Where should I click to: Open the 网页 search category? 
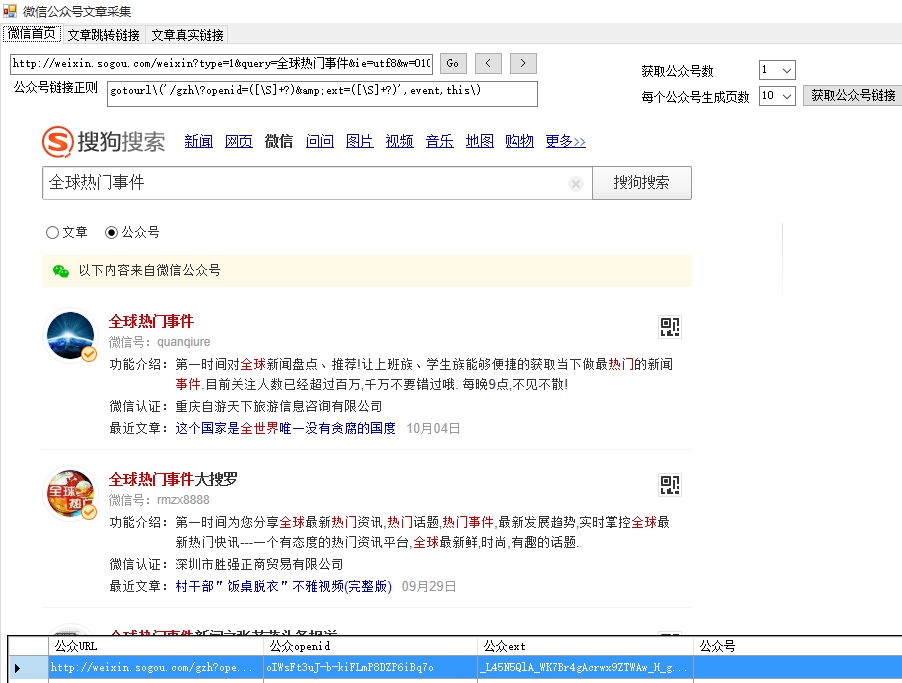pos(239,141)
